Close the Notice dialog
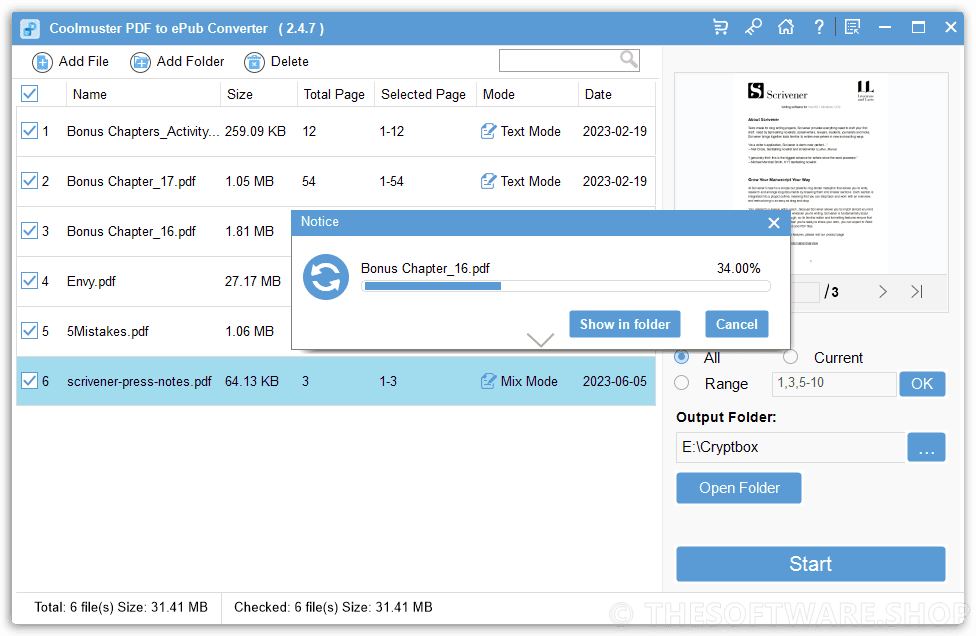This screenshot has height=636, width=976. coord(774,223)
